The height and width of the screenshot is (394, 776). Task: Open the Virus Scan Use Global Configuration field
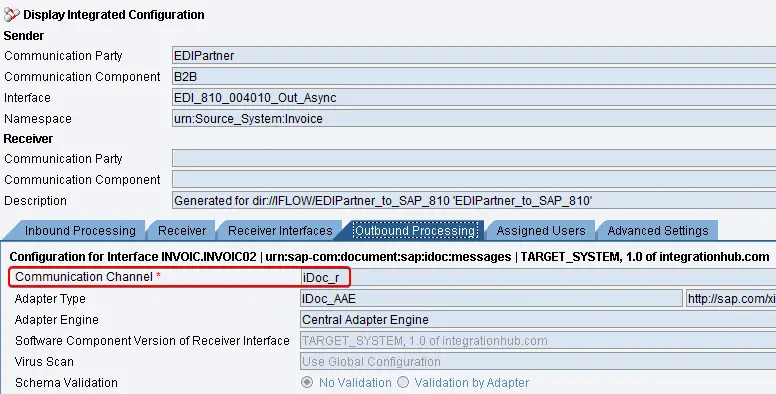(x=538, y=362)
